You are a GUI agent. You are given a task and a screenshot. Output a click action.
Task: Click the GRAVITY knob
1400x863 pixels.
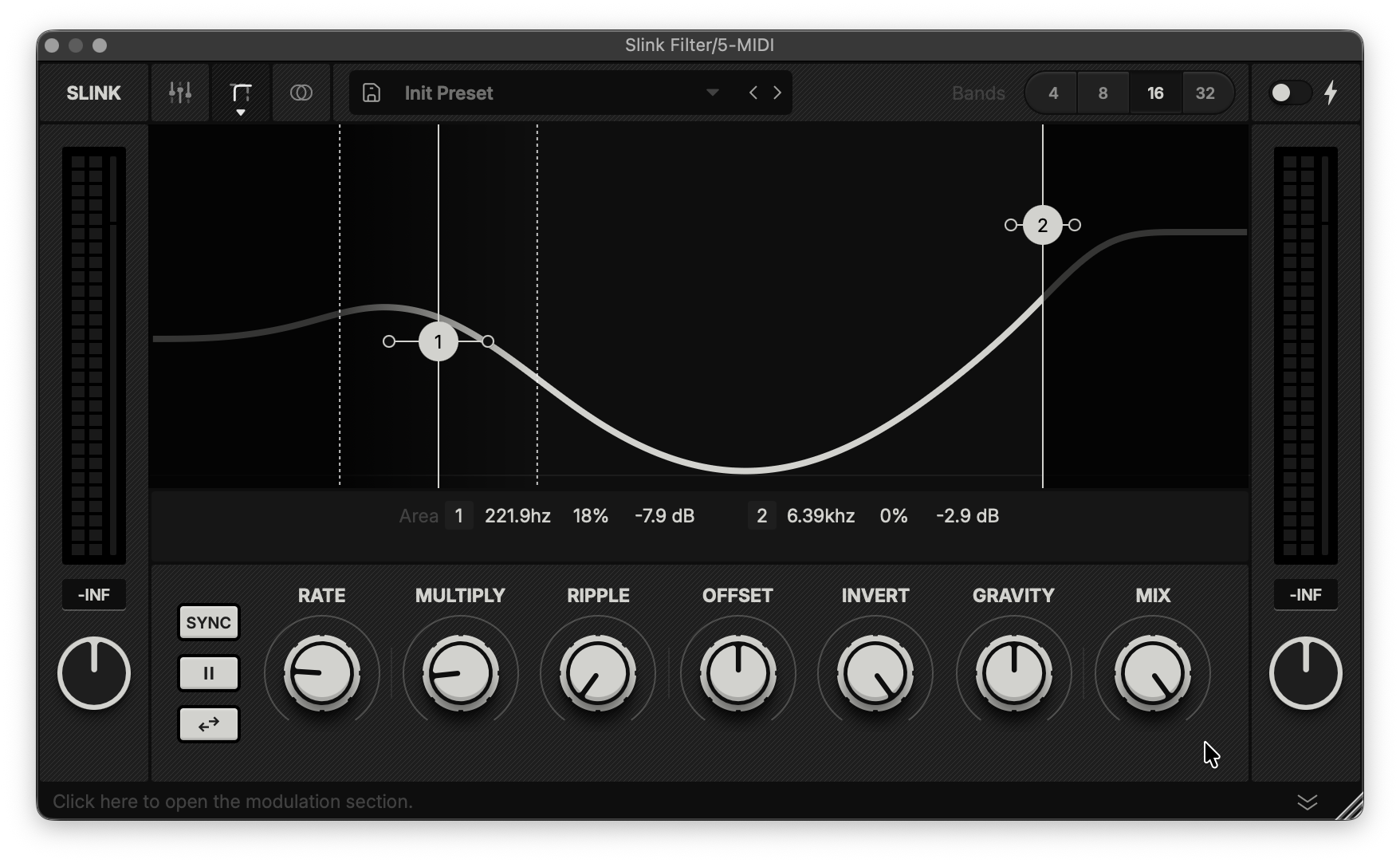click(1013, 673)
